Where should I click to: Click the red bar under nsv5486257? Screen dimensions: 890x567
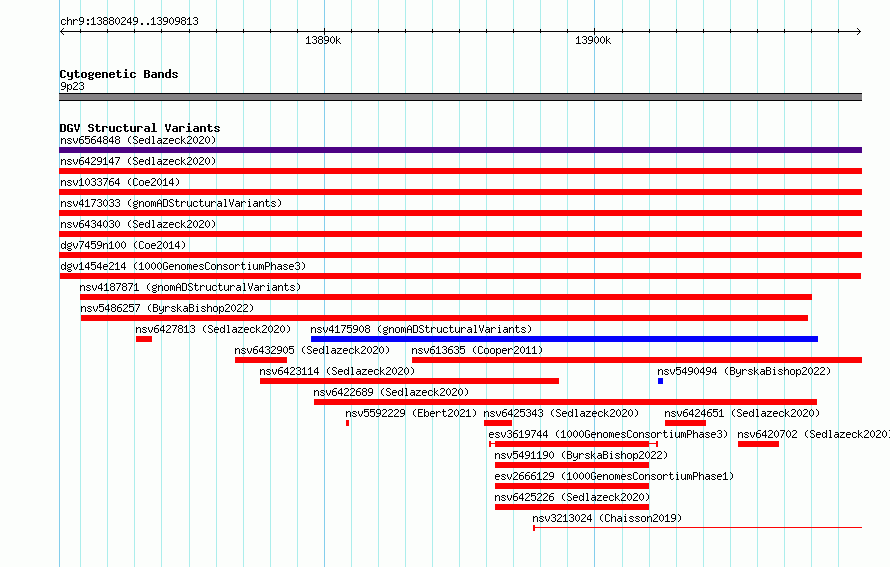click(444, 318)
